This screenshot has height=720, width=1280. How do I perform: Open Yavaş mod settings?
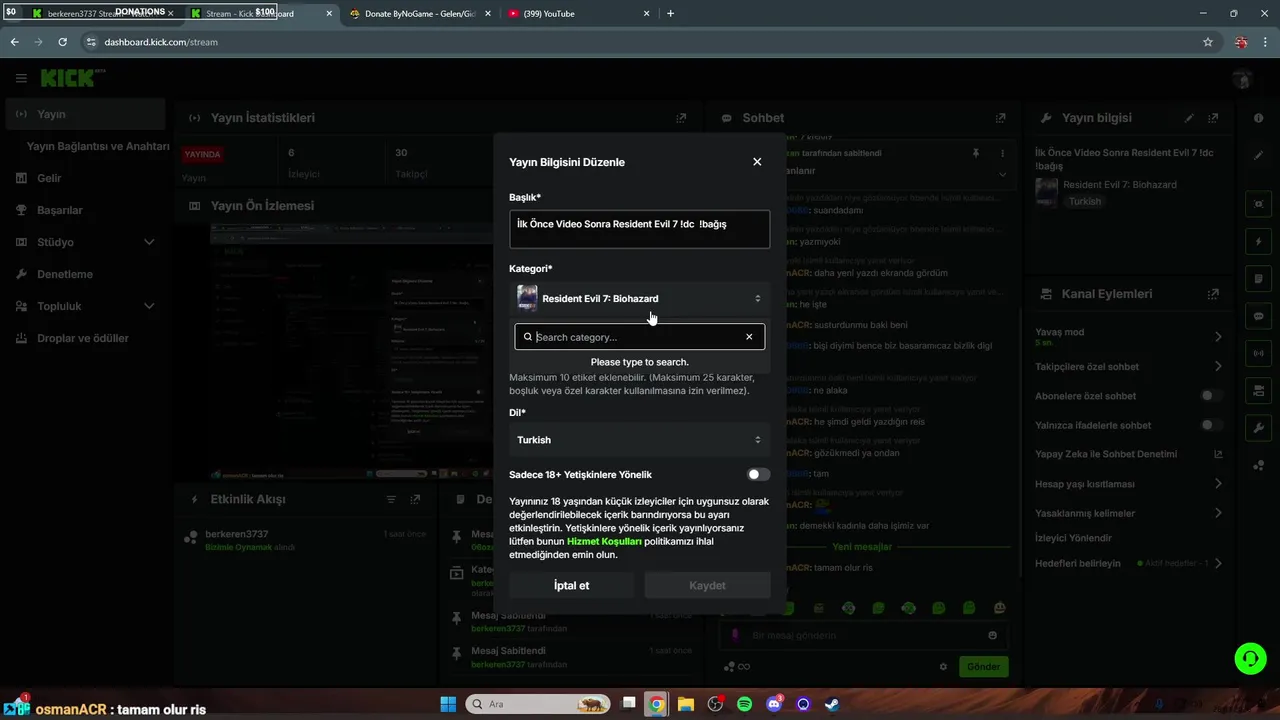pyautogui.click(x=1129, y=337)
